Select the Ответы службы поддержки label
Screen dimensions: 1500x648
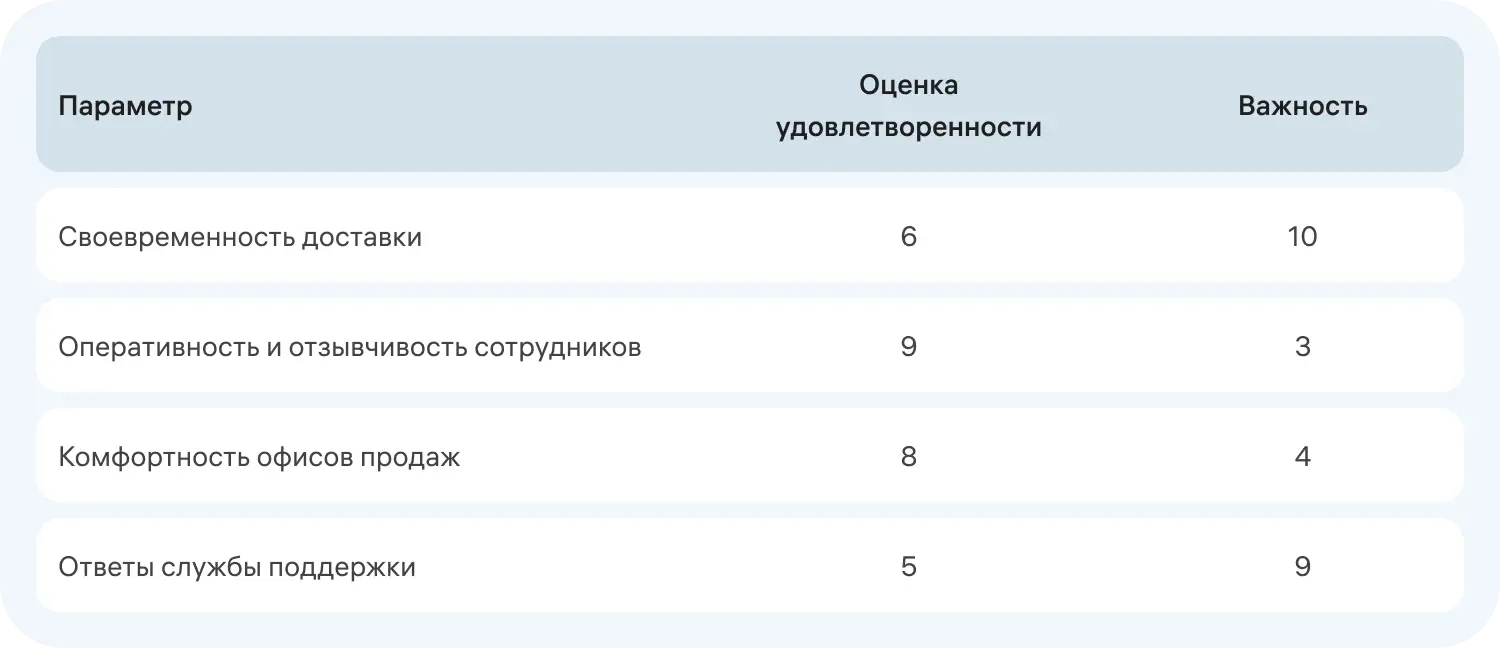237,567
